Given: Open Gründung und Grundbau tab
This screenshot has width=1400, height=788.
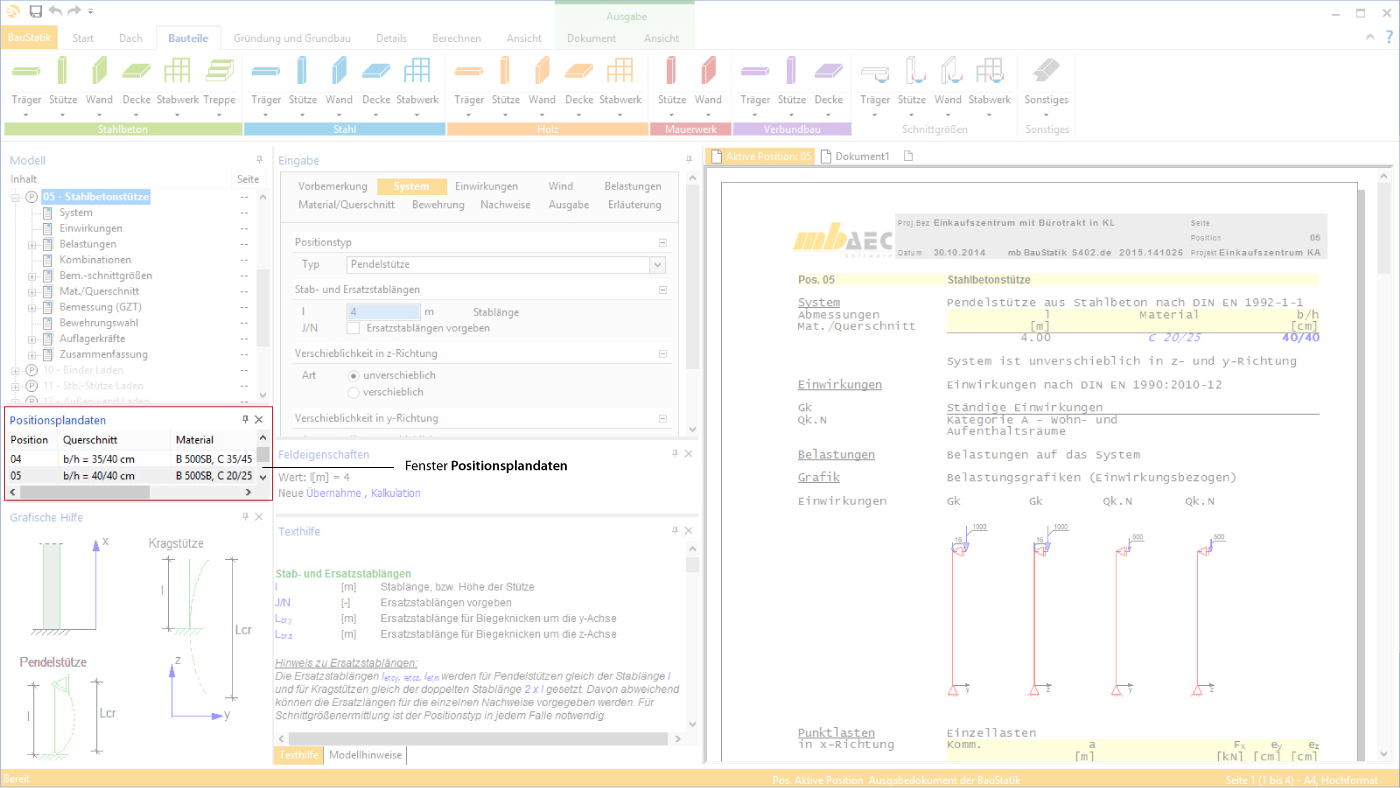Looking at the screenshot, I should pyautogui.click(x=292, y=38).
